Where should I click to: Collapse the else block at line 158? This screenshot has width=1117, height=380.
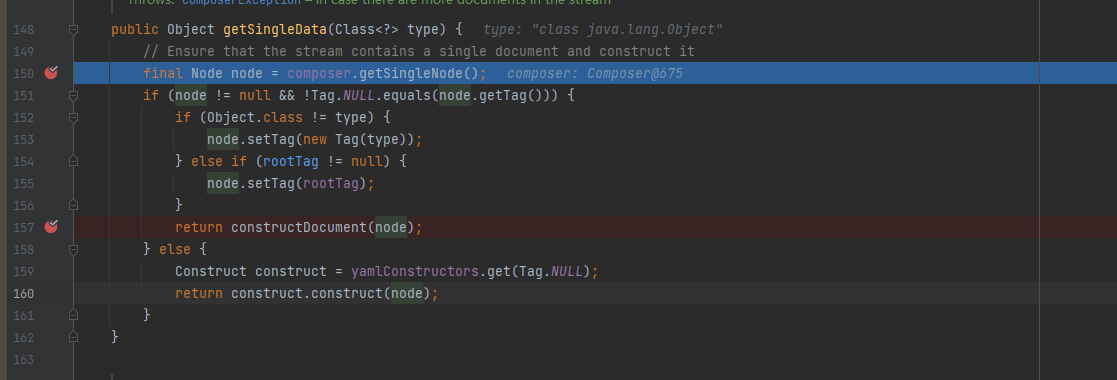pos(73,249)
